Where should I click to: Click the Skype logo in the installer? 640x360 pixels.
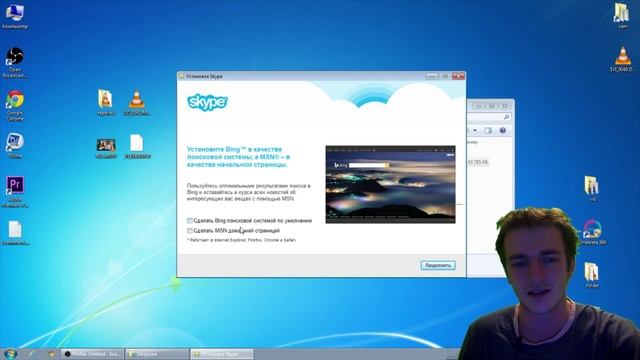[x=207, y=102]
